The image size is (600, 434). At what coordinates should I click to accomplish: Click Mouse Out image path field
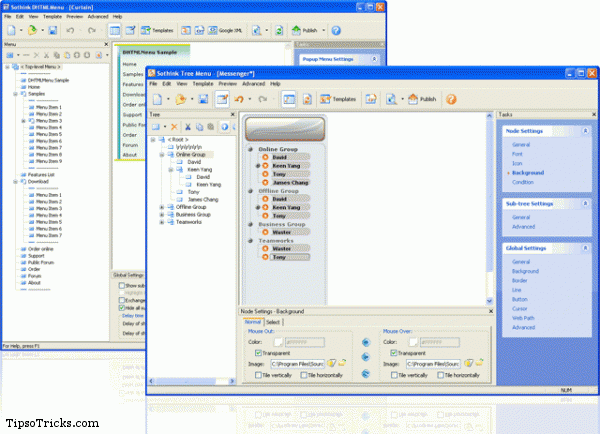tap(298, 364)
